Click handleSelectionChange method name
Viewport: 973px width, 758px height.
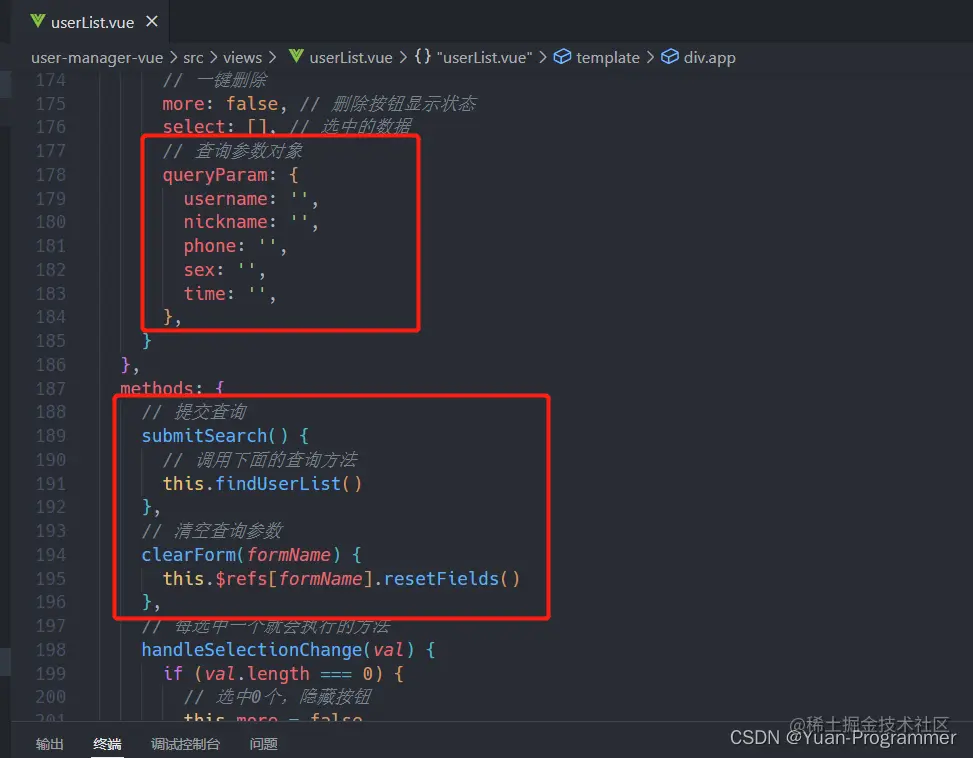(x=251, y=650)
